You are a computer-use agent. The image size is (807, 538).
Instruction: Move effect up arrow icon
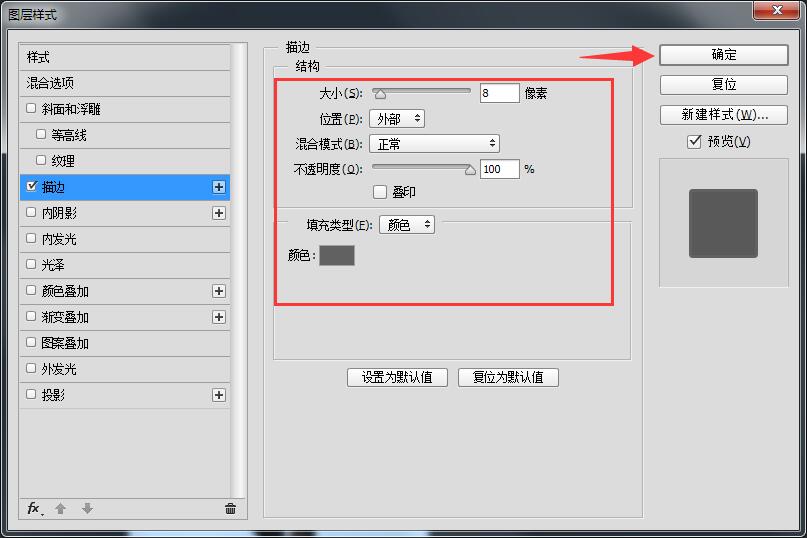60,509
